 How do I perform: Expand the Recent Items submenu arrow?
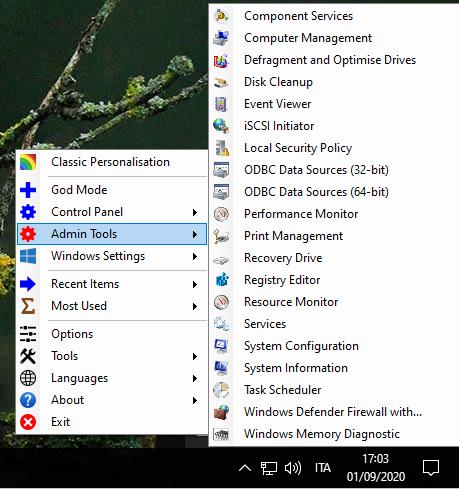(x=195, y=284)
